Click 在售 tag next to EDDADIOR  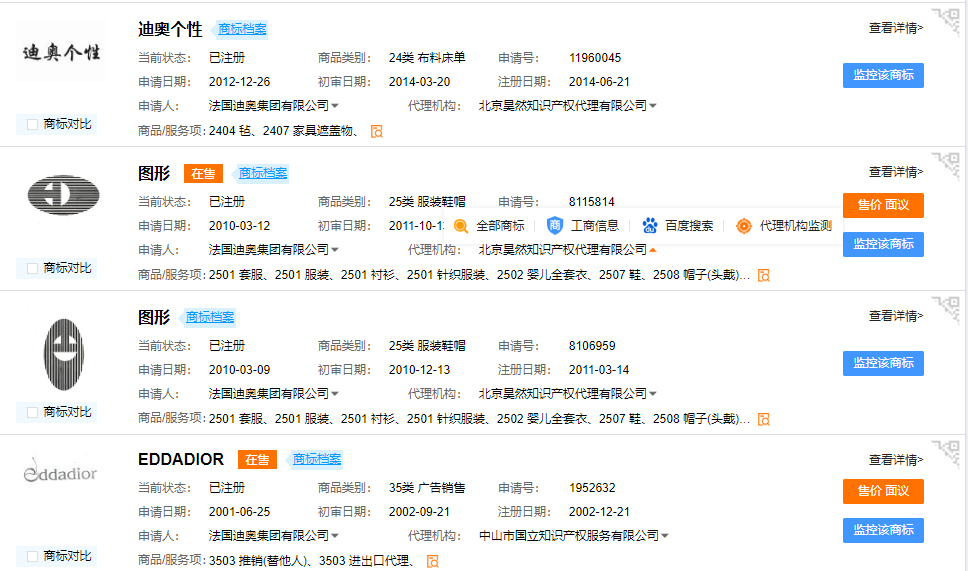257,459
